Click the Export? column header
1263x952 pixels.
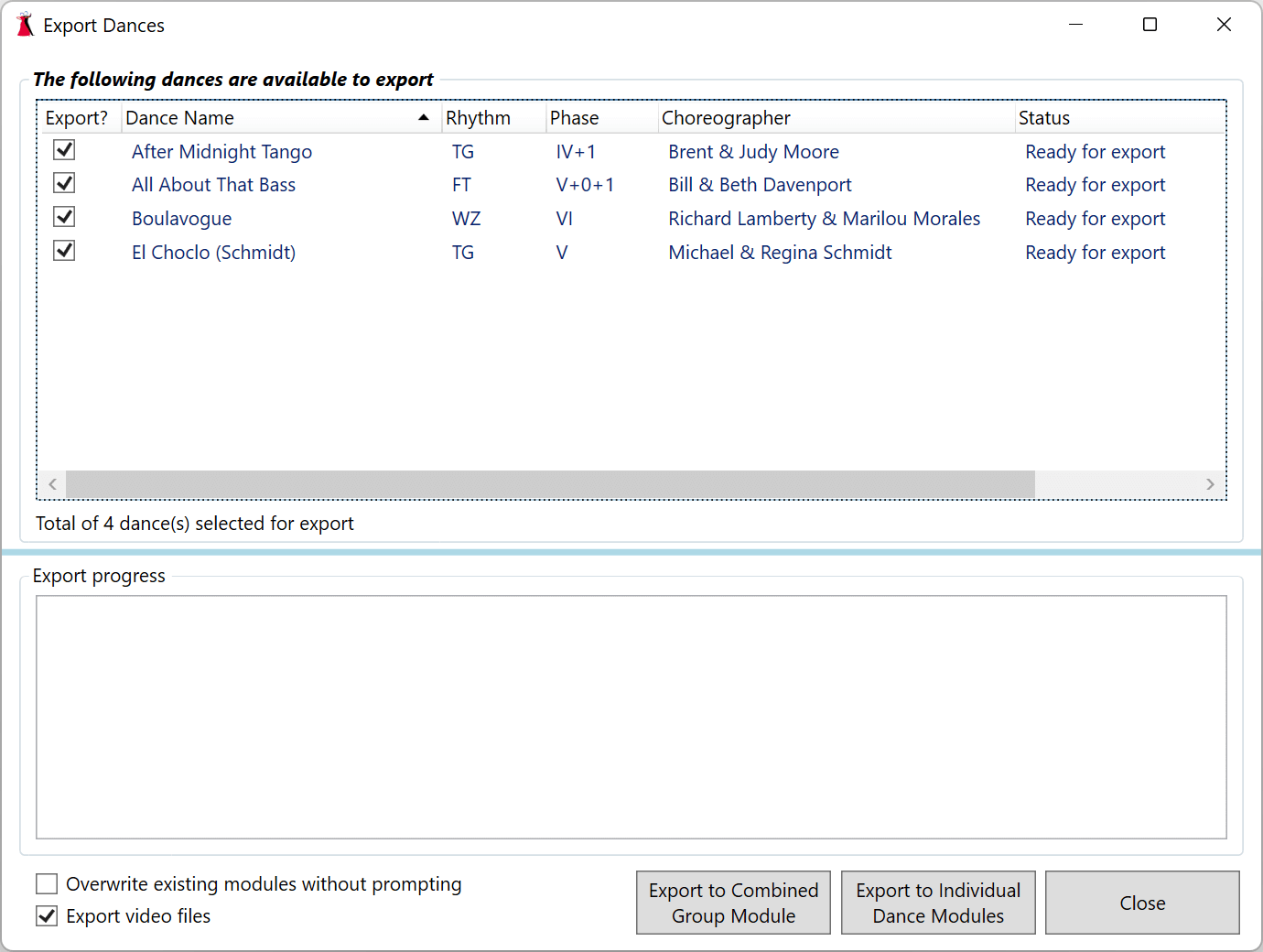79,118
